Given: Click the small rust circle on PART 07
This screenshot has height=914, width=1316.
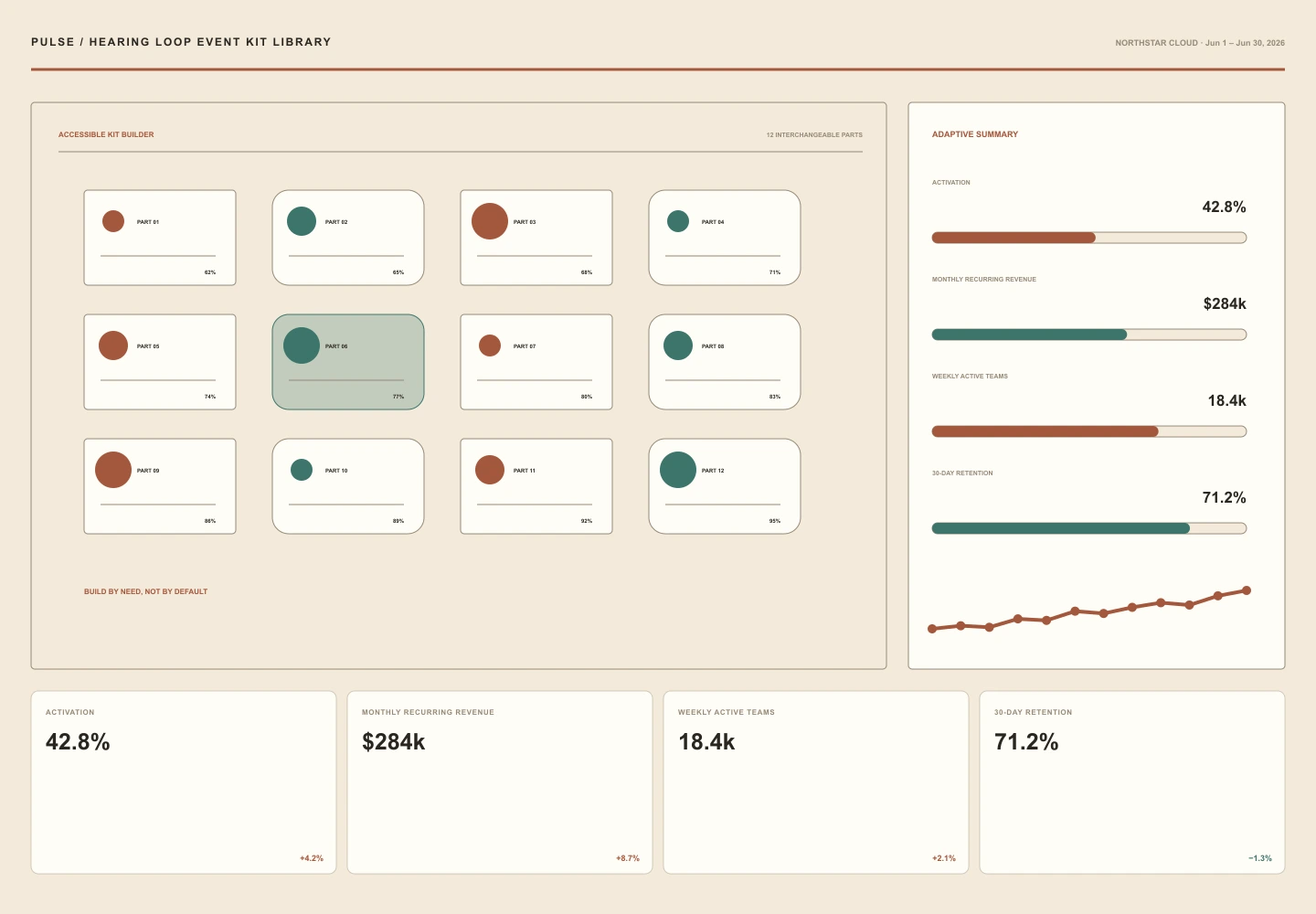Looking at the screenshot, I should (490, 345).
